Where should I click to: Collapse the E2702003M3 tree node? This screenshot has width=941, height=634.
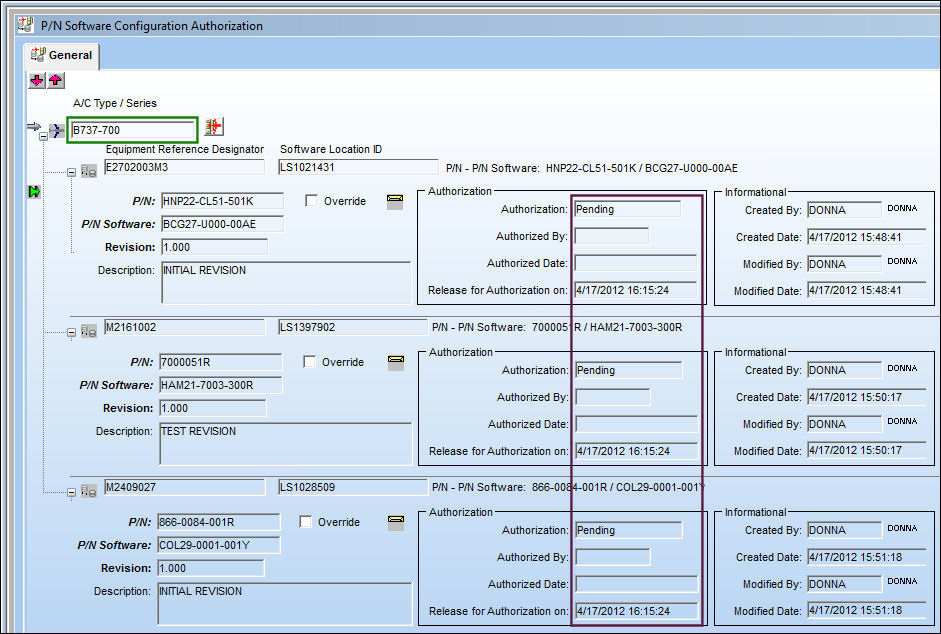click(71, 172)
